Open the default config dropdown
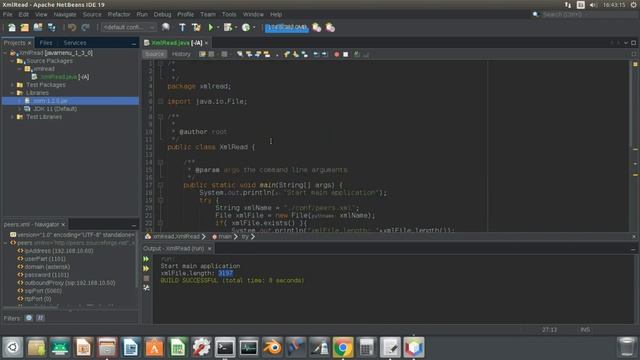The height and width of the screenshot is (360, 640). pos(129,27)
